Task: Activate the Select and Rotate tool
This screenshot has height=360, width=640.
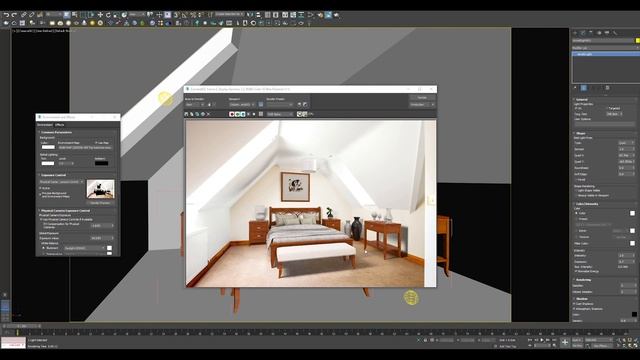Action: pyautogui.click(x=108, y=15)
